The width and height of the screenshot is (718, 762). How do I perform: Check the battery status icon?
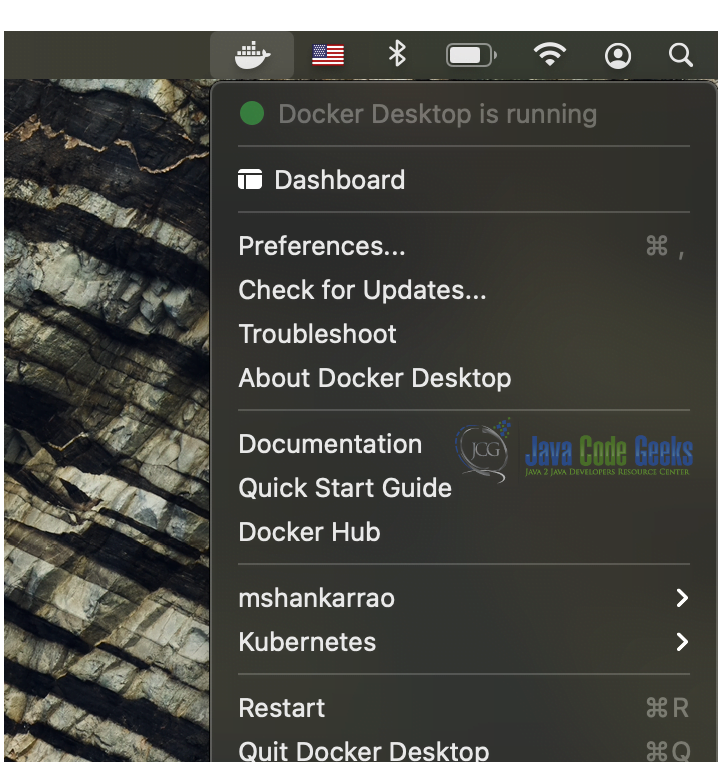[471, 55]
